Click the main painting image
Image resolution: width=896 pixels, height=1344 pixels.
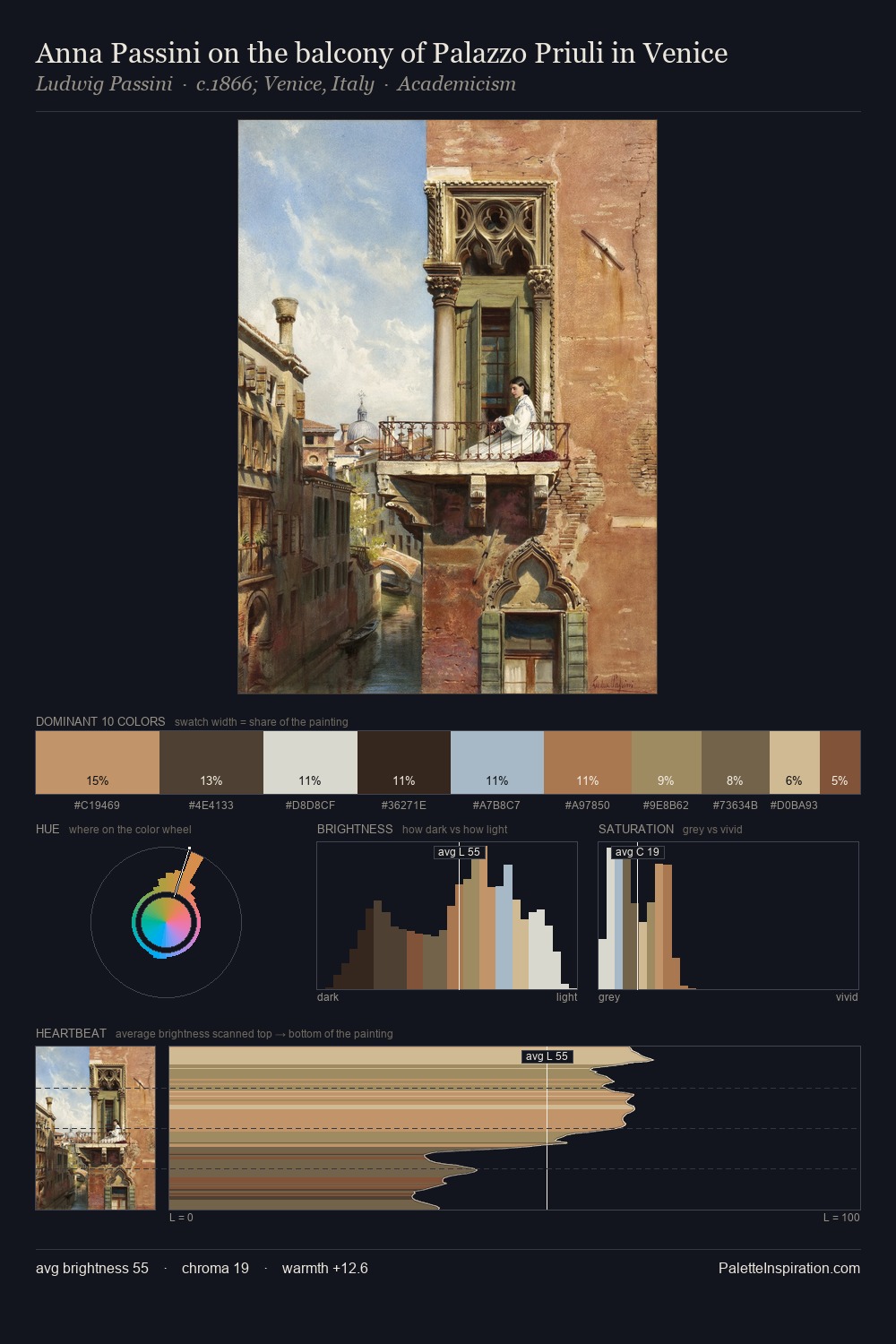447,407
